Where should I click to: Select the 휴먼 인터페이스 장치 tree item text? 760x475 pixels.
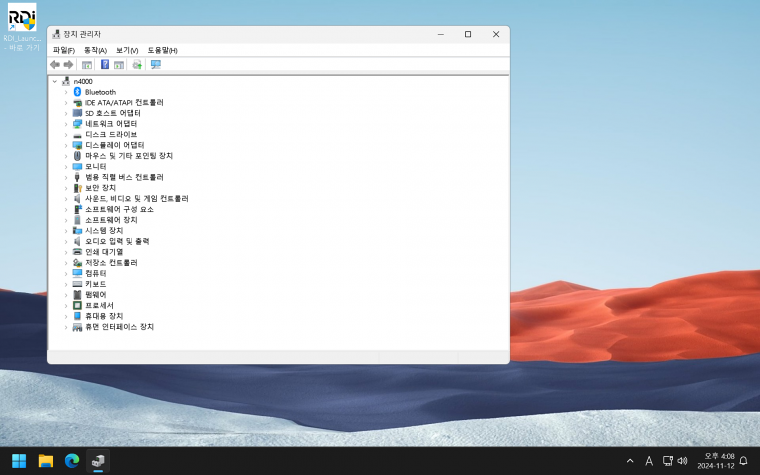coord(119,327)
